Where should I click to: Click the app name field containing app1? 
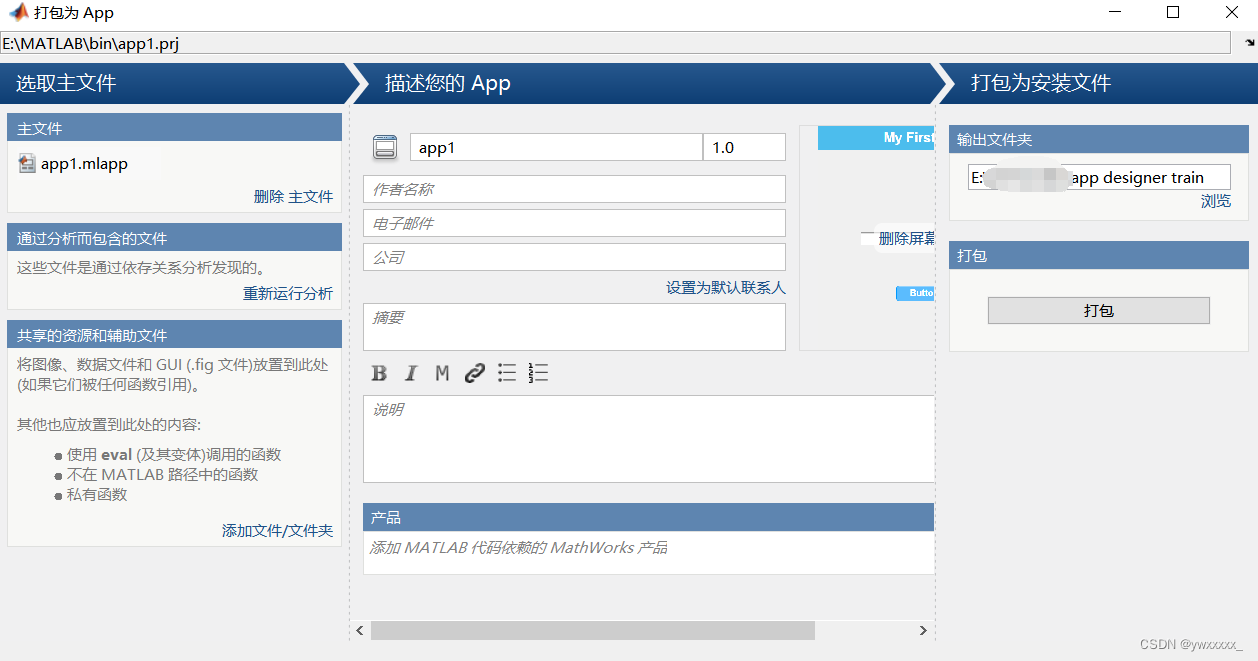(x=556, y=147)
